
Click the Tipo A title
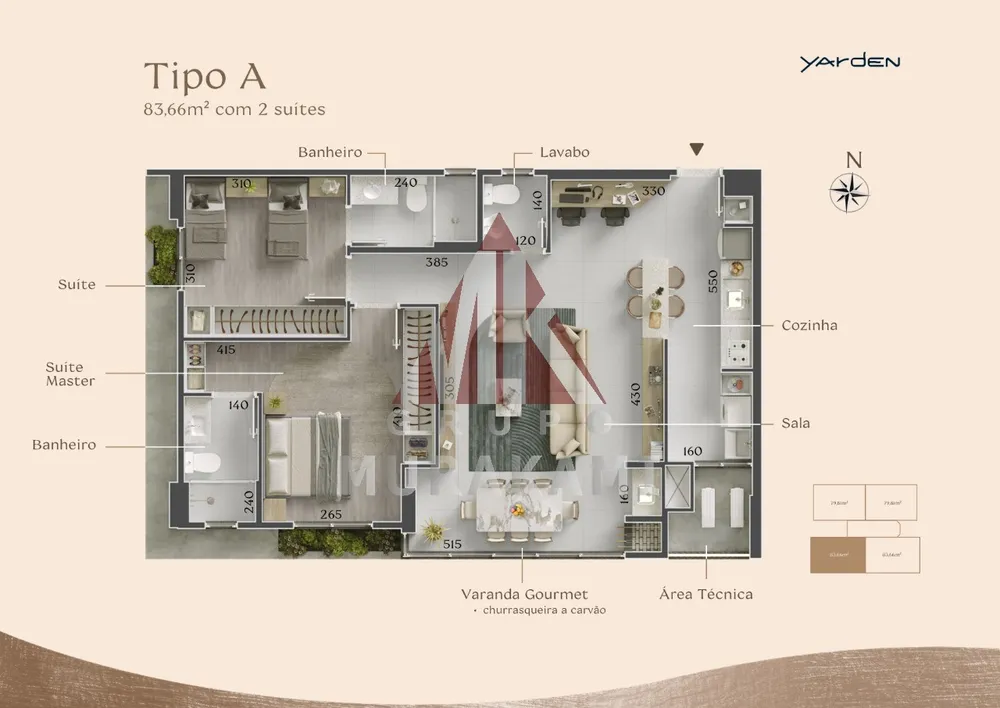click(204, 76)
